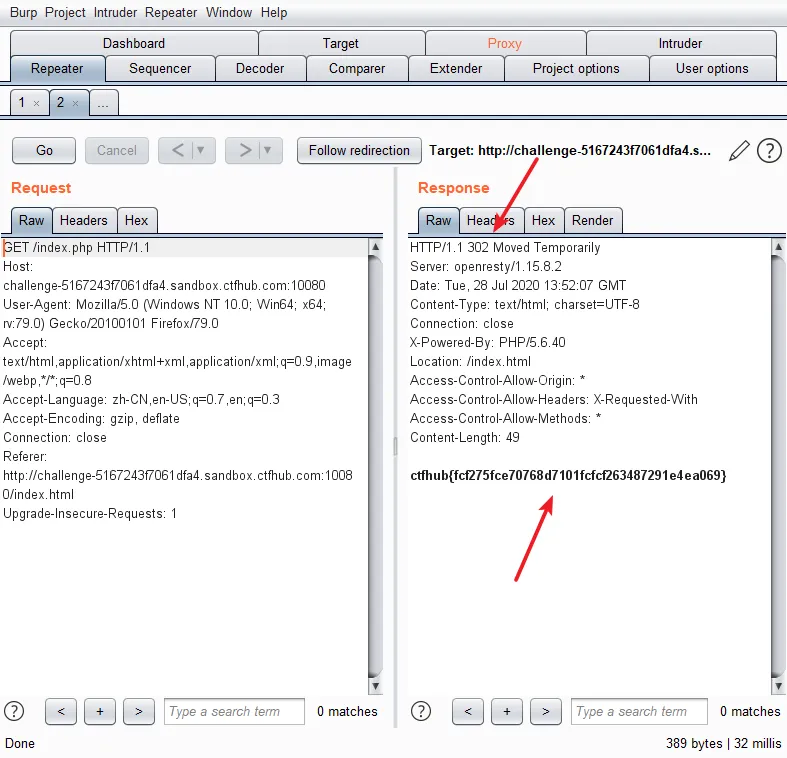
Task: Open the Project menu
Action: click(65, 12)
